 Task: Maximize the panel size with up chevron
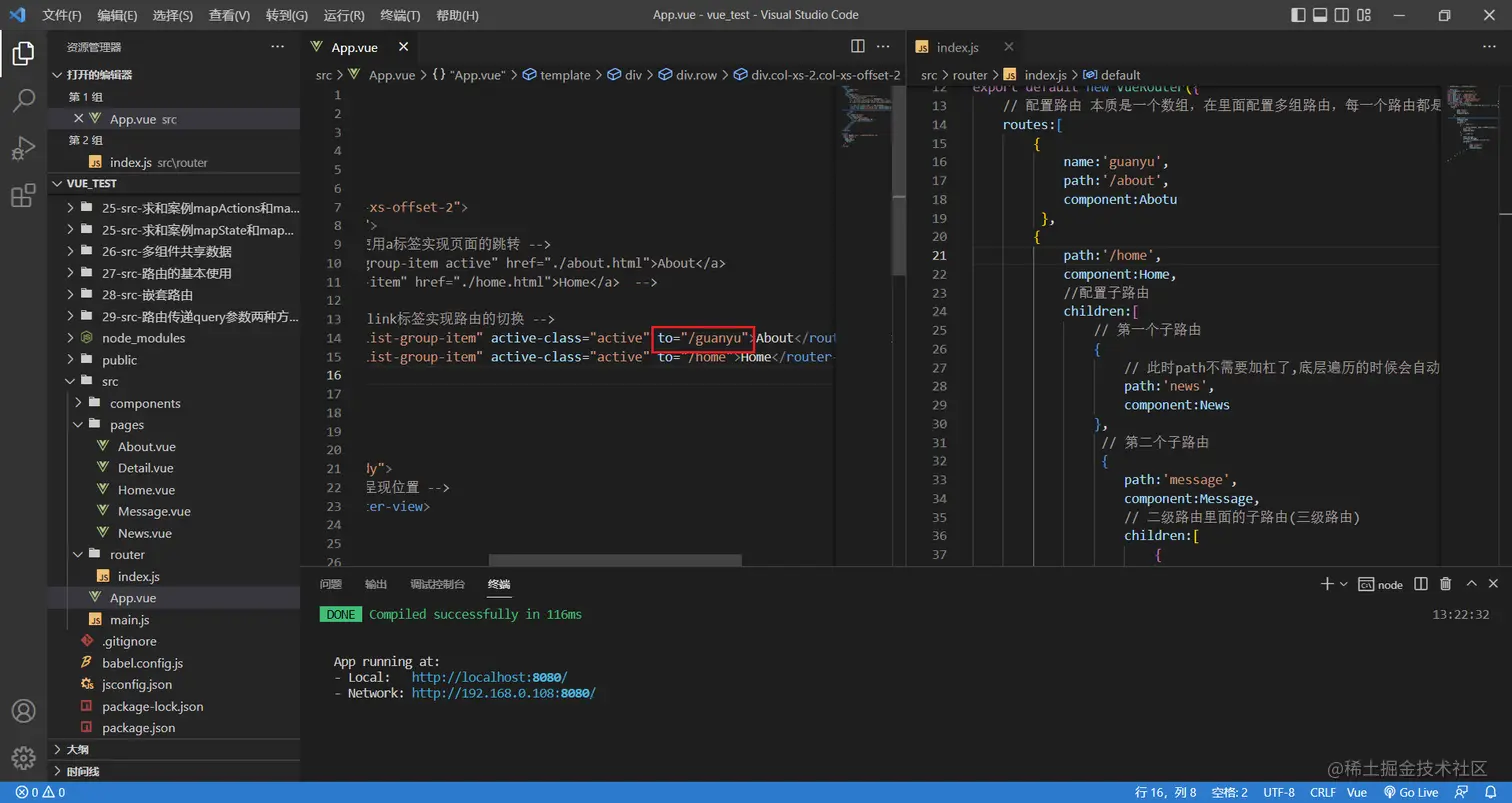(1471, 584)
